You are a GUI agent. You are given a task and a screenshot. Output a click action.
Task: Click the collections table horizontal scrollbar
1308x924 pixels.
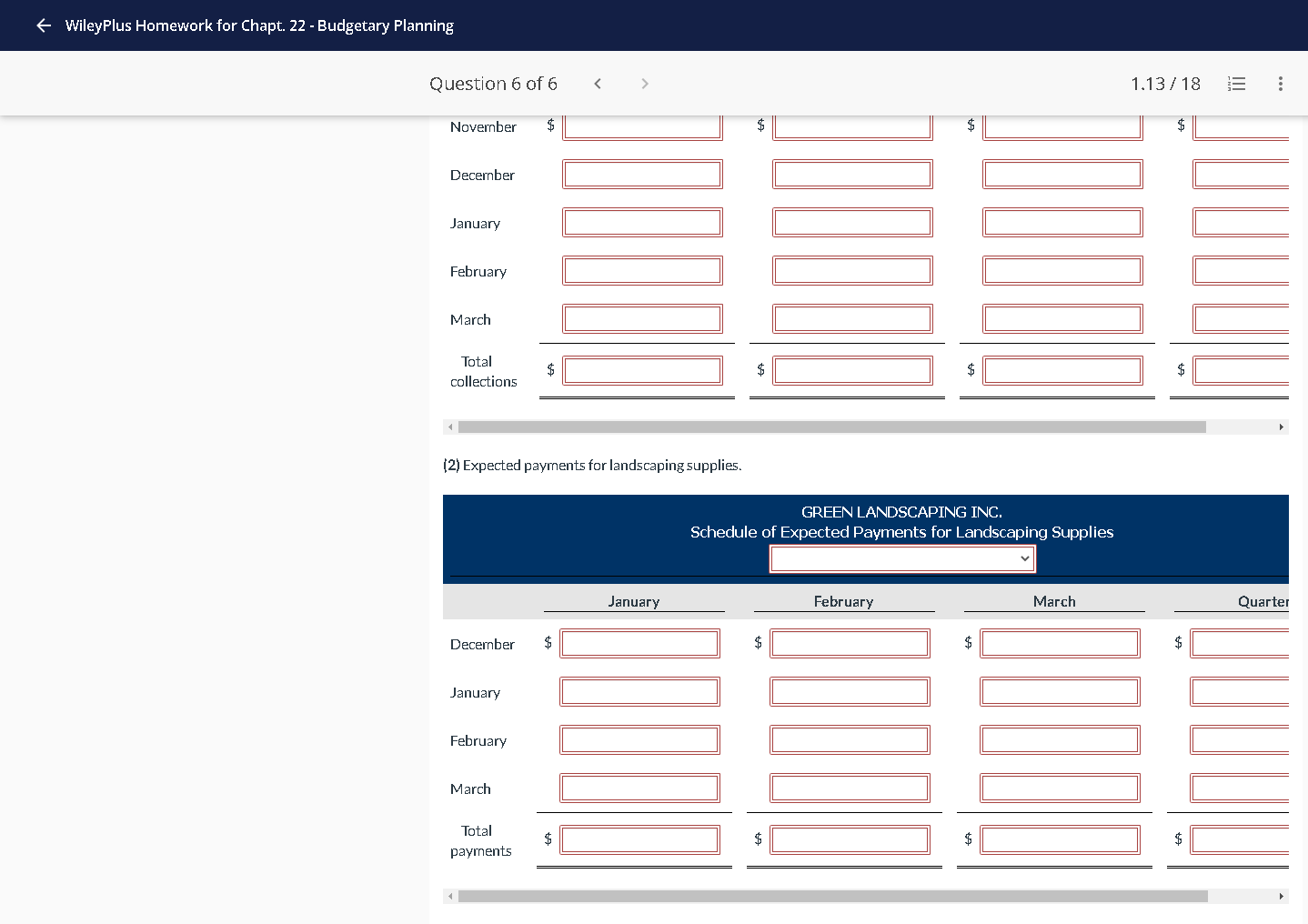pos(832,427)
